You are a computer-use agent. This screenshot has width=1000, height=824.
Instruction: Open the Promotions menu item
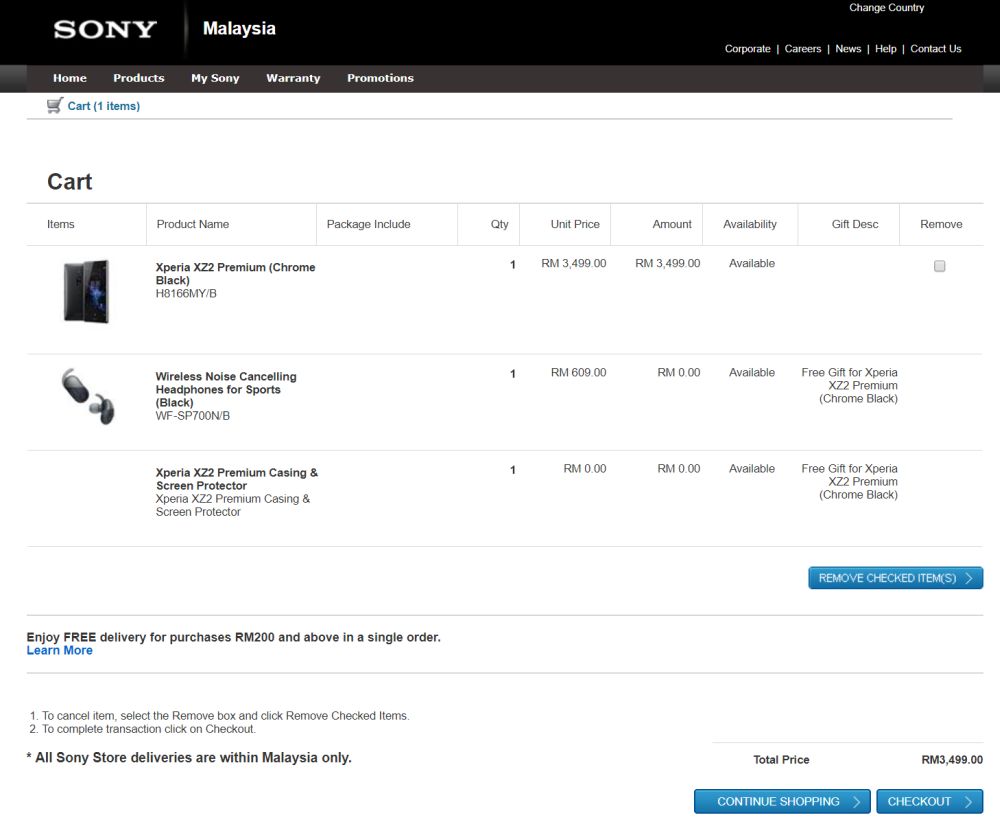[x=380, y=78]
